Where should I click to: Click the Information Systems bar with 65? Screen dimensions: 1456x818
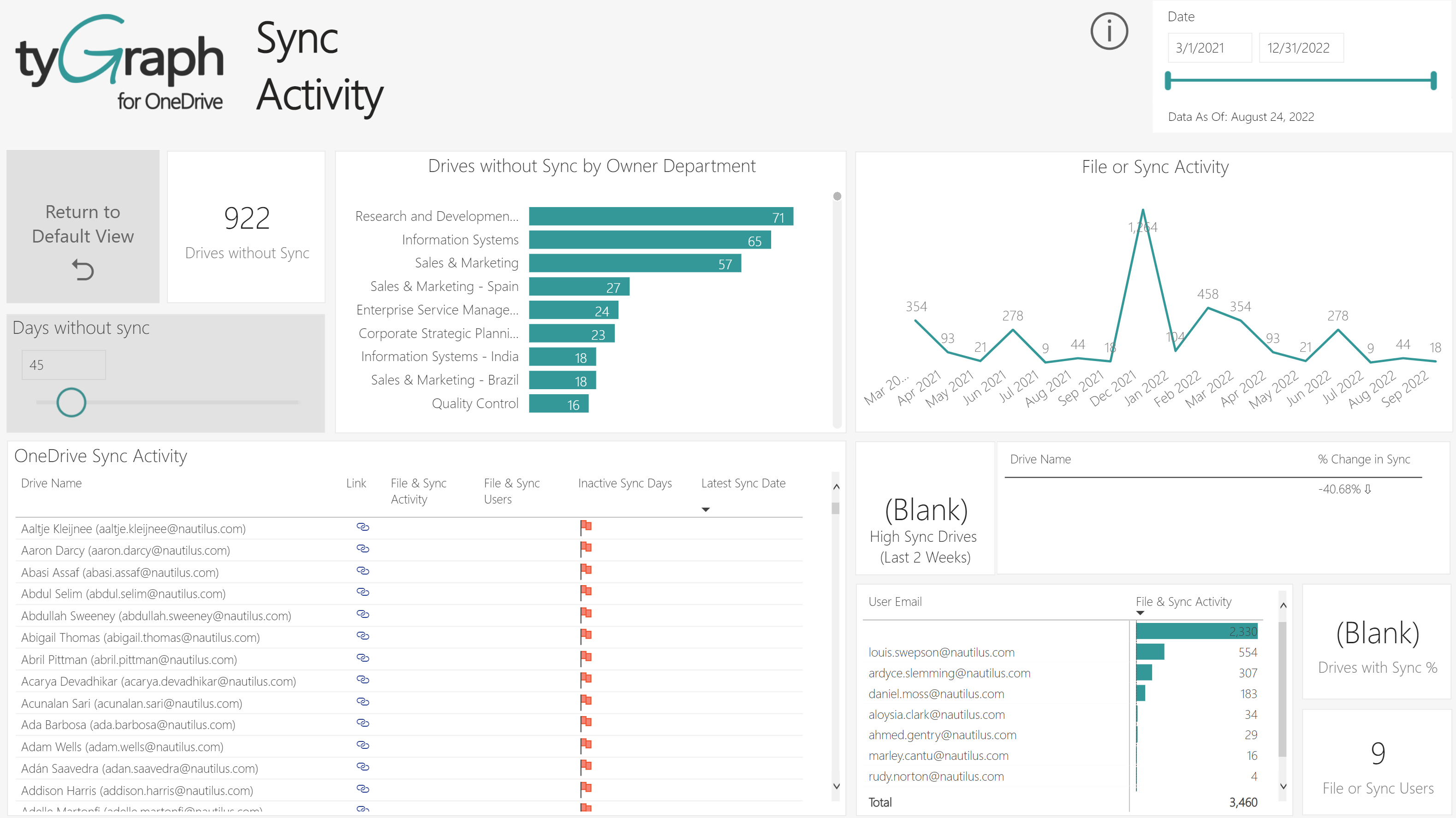point(649,240)
